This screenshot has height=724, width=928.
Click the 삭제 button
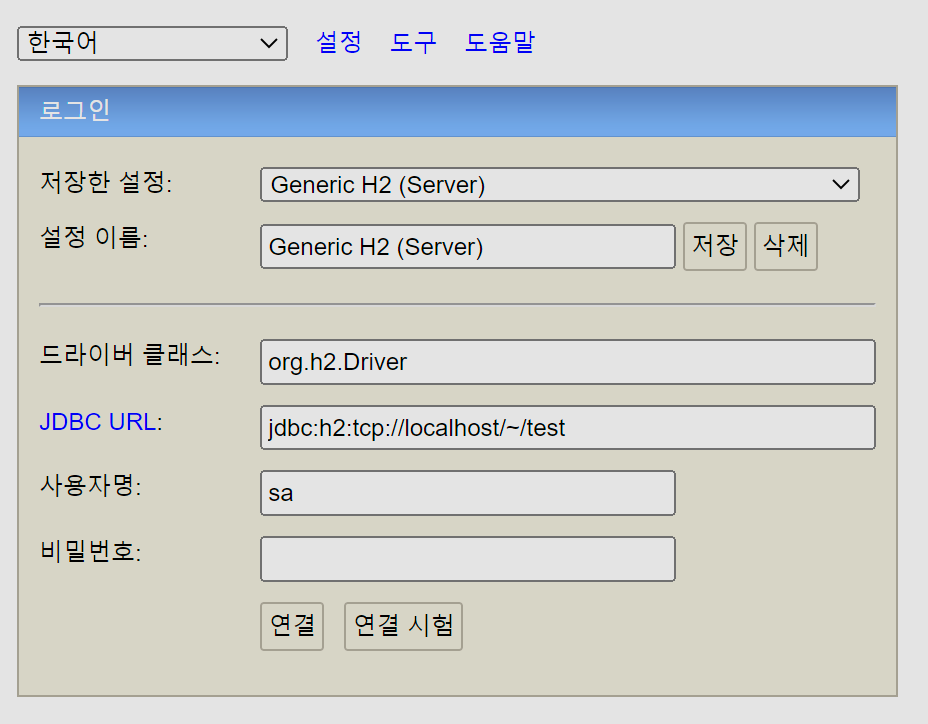[786, 246]
